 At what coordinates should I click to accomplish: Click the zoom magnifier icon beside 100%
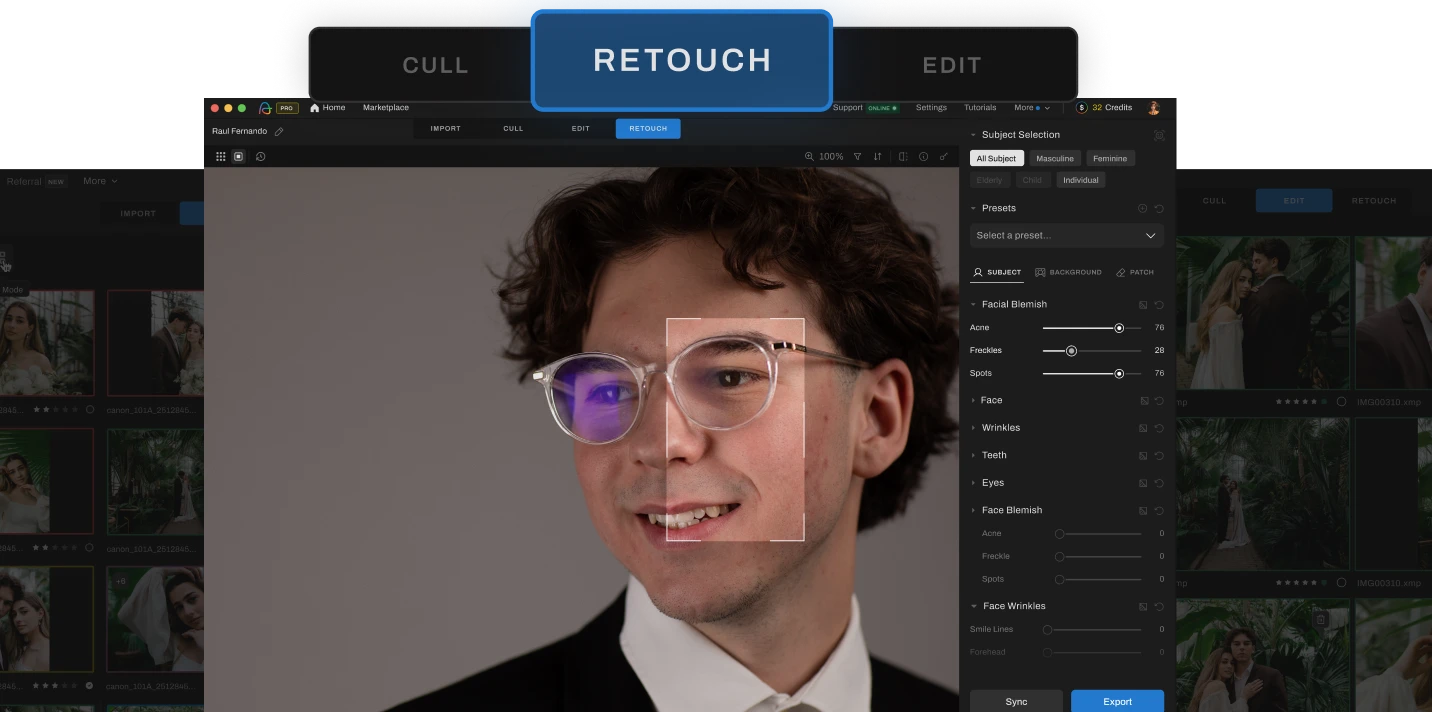coord(809,156)
